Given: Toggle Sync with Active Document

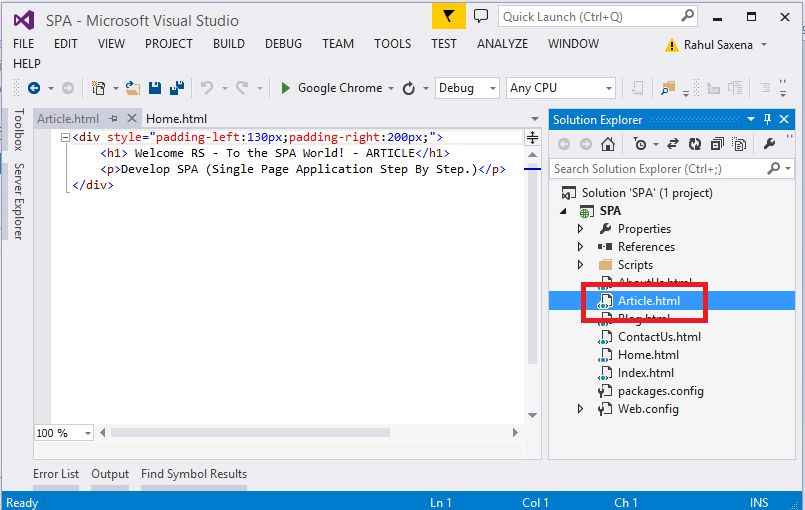Looking at the screenshot, I should (x=673, y=144).
